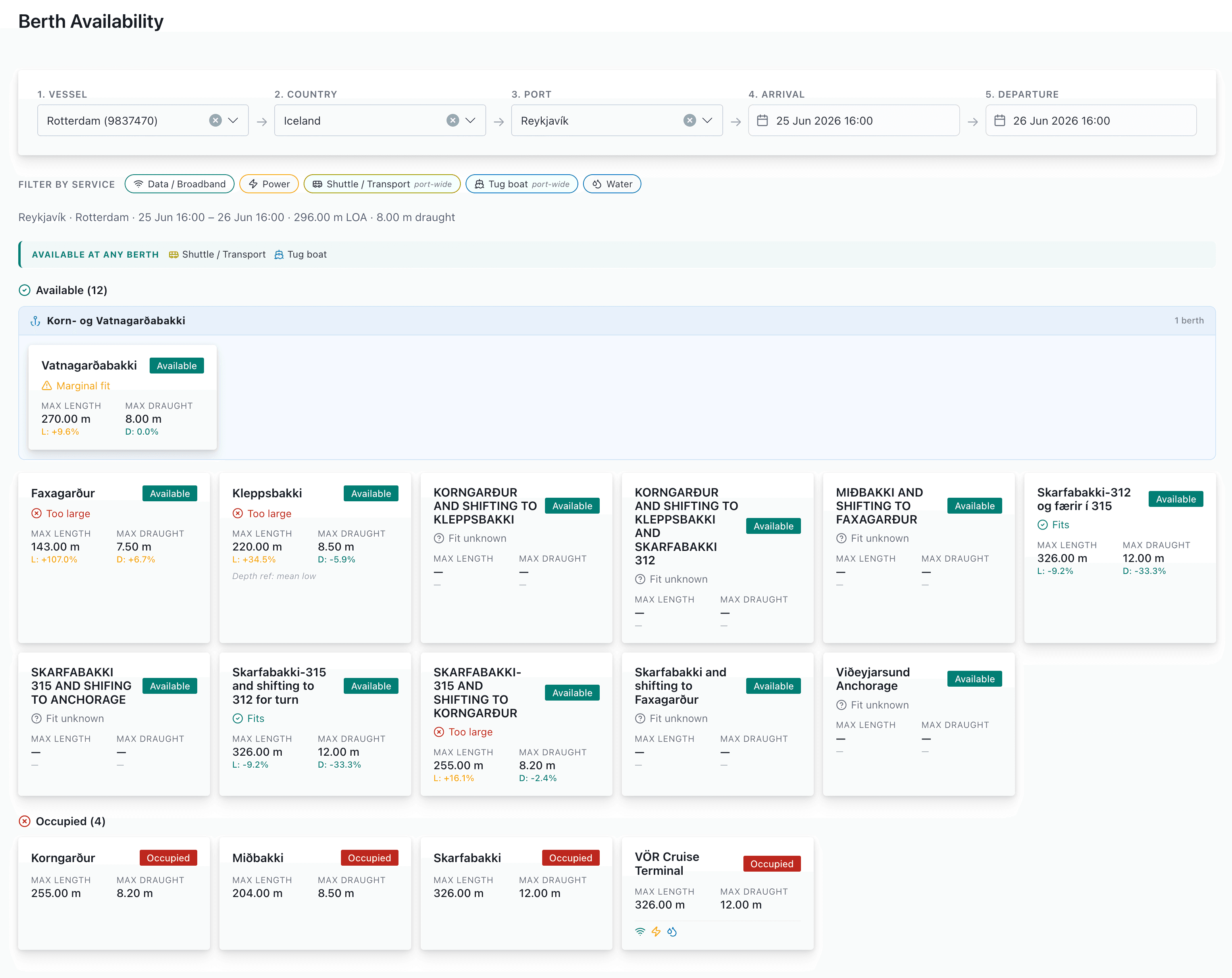The height and width of the screenshot is (978, 1232).
Task: Click the departure calendar icon
Action: pos(999,121)
